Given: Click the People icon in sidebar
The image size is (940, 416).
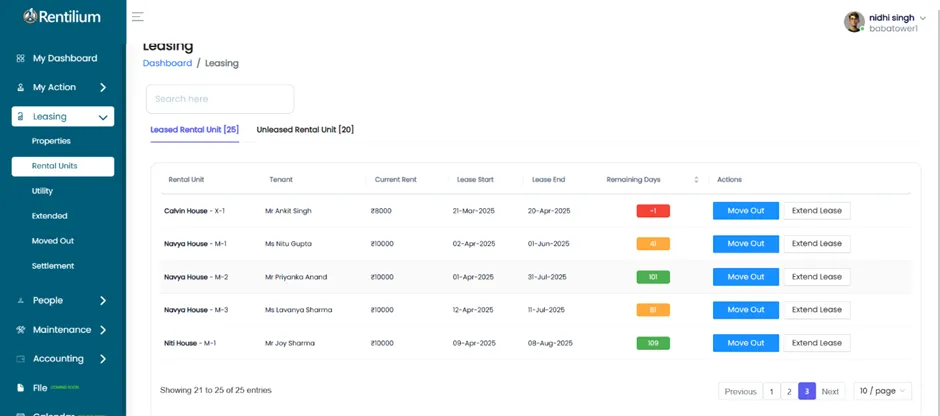Looking at the screenshot, I should (21, 301).
